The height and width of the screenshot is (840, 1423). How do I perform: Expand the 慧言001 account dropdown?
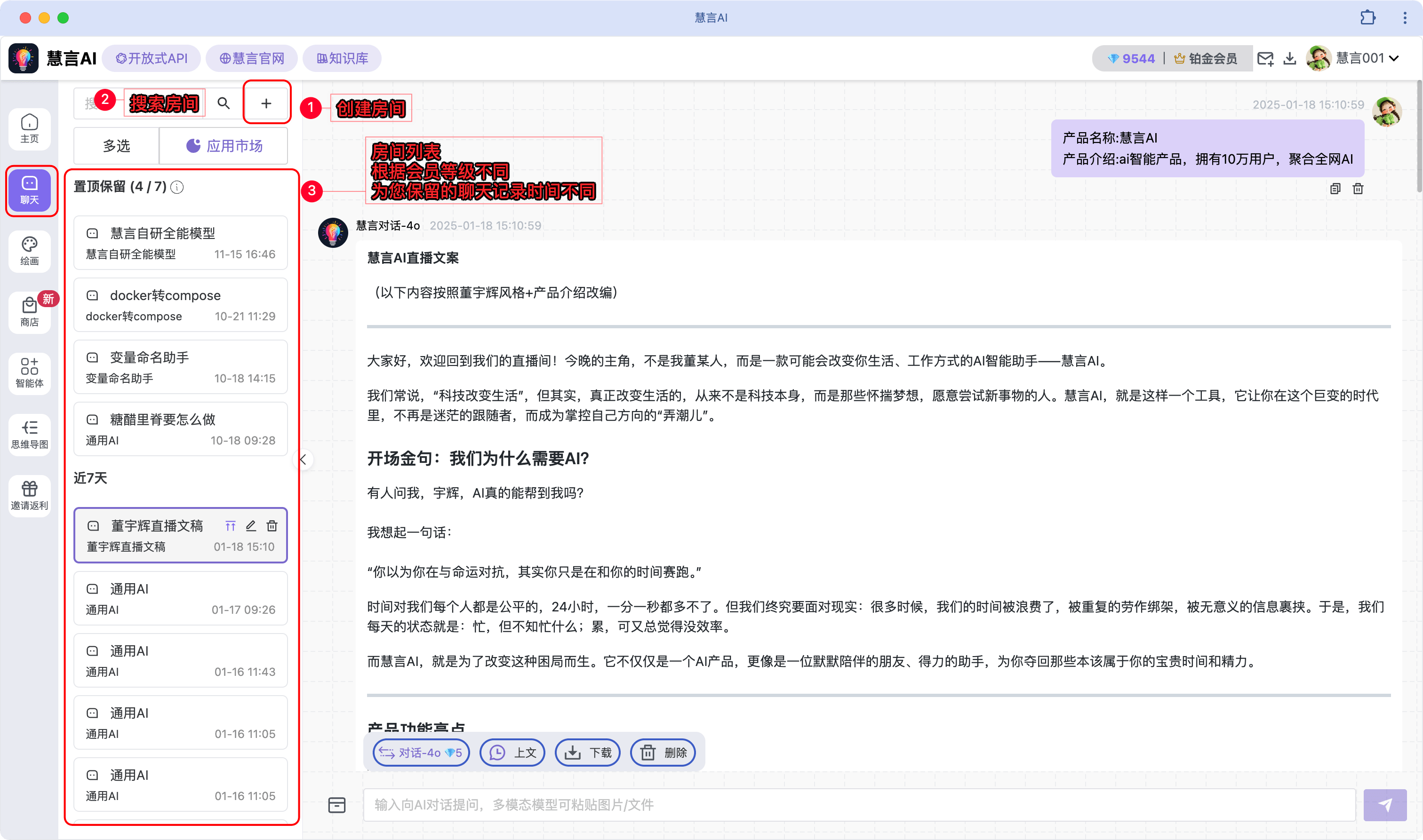(1368, 58)
